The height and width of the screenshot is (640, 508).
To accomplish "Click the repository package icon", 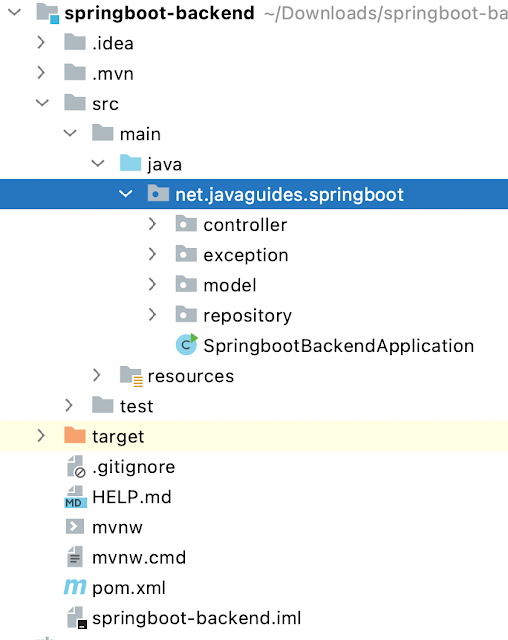I will coord(186,314).
